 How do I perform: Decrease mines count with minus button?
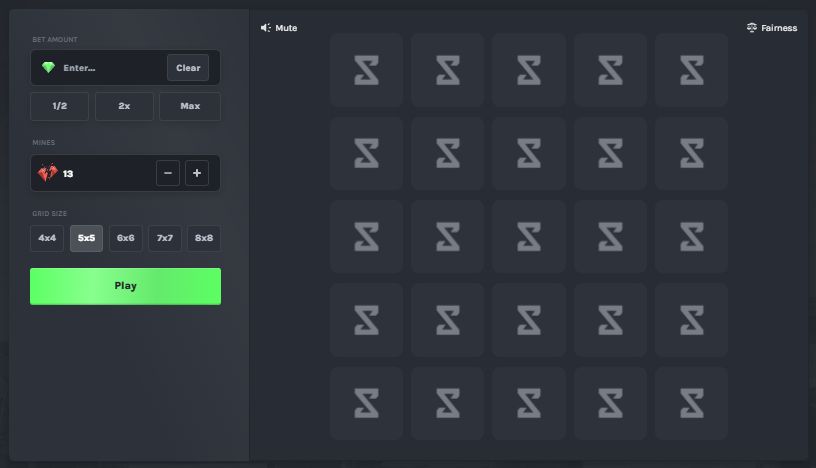(x=168, y=173)
